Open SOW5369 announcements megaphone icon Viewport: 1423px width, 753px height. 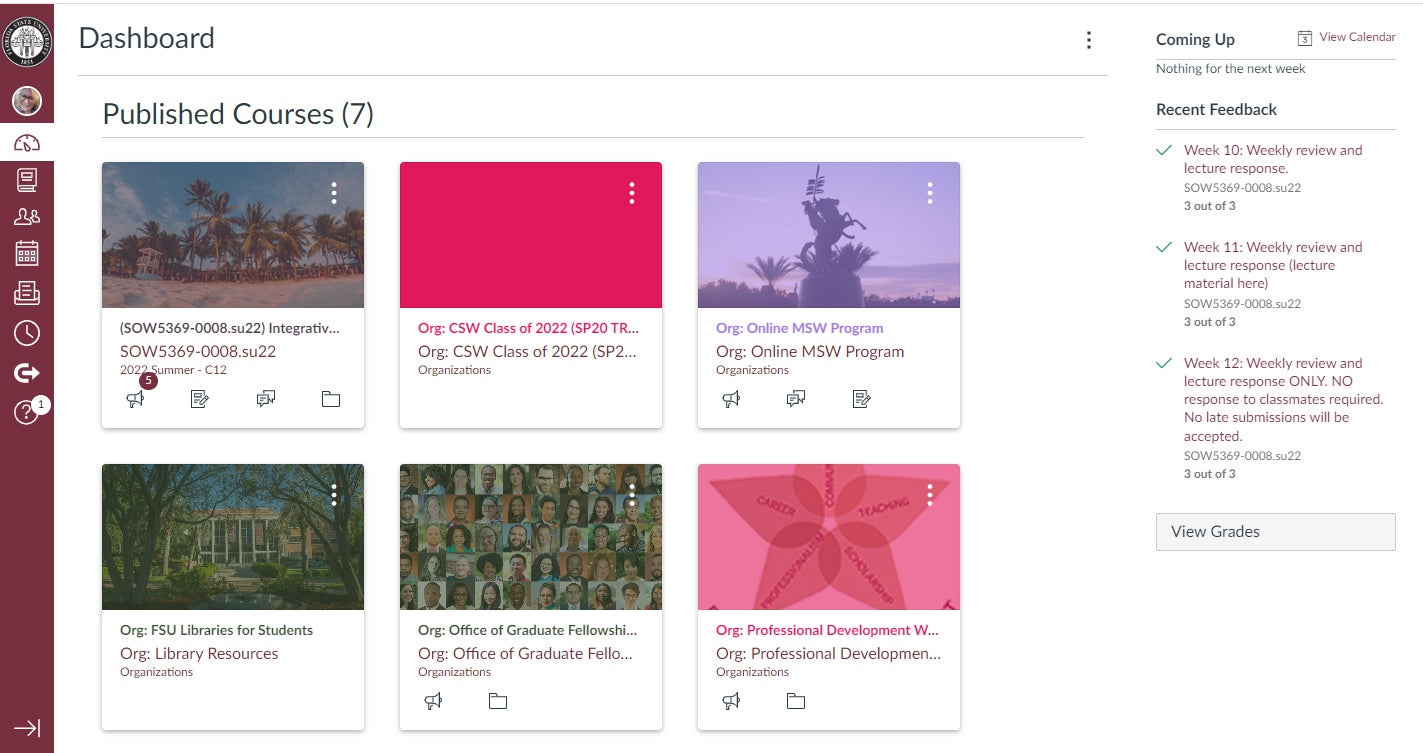pyautogui.click(x=135, y=400)
